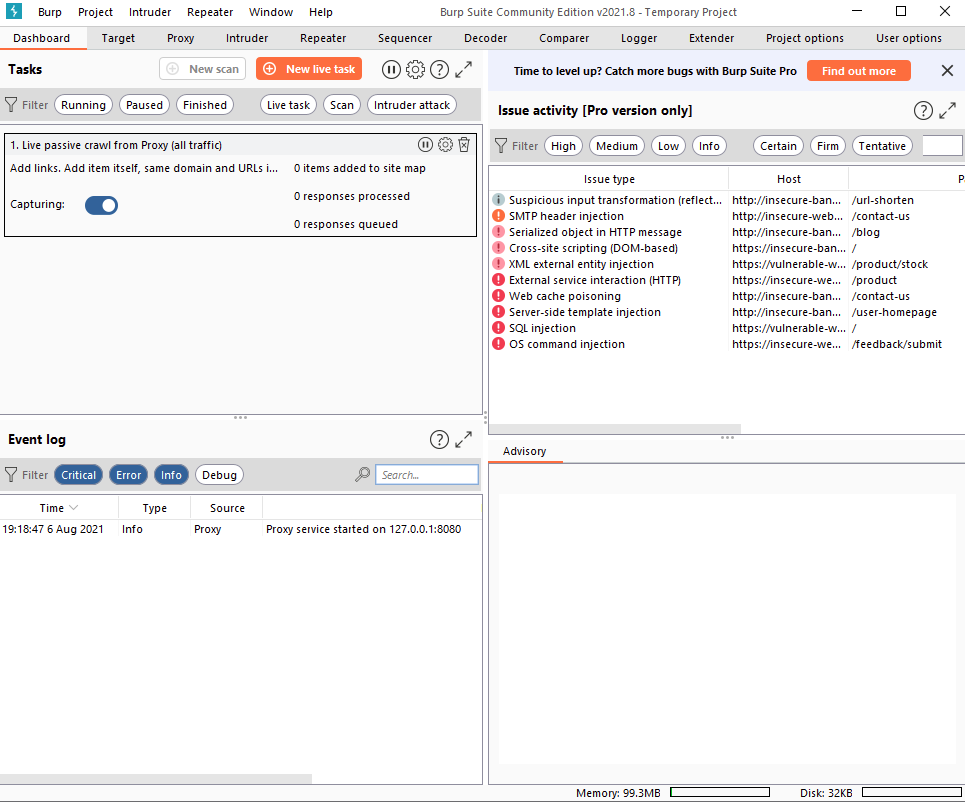This screenshot has height=802, width=965.
Task: Toggle the High severity issue filter
Action: click(563, 146)
